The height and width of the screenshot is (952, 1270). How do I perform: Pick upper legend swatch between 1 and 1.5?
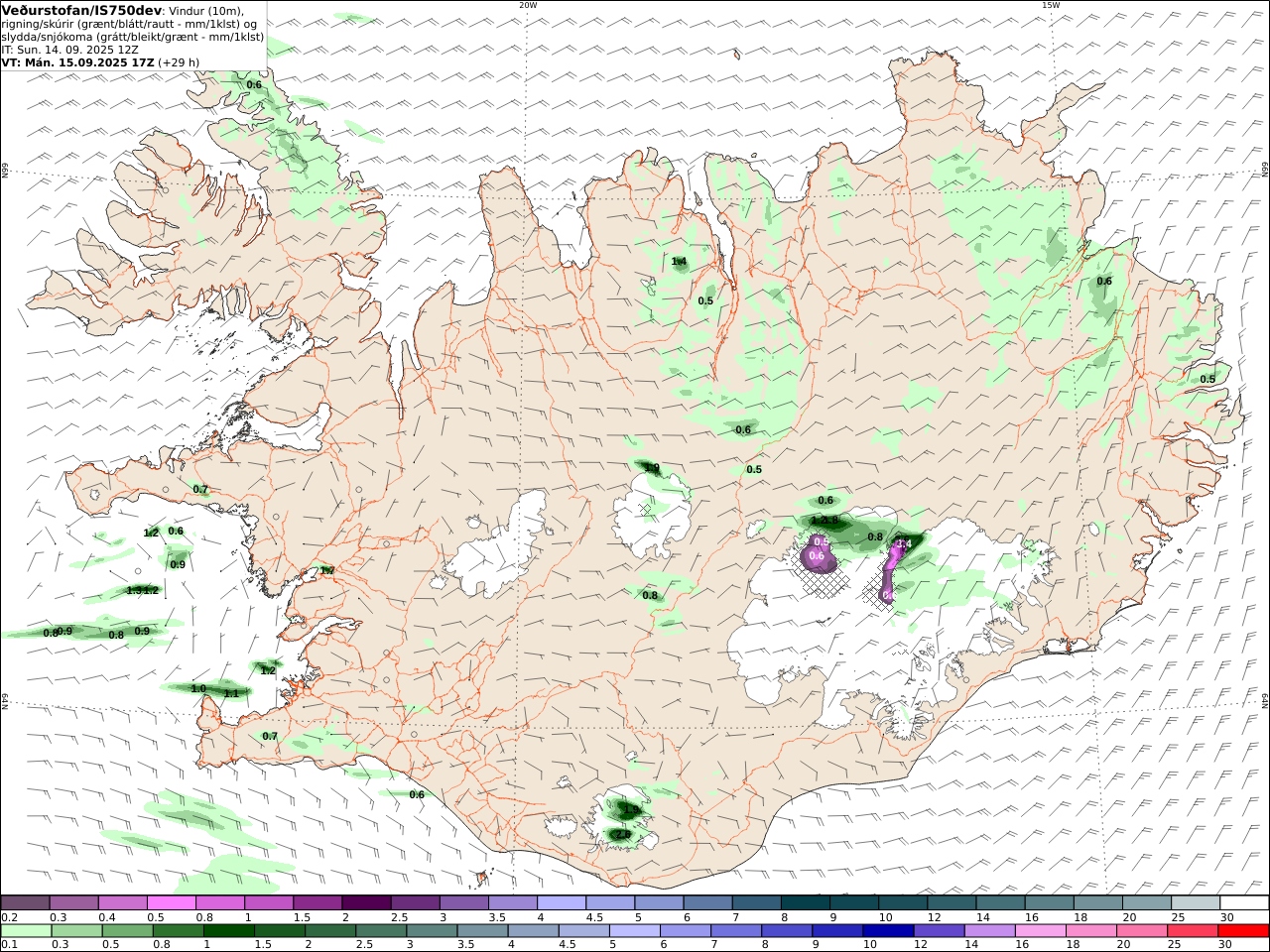click(x=269, y=903)
